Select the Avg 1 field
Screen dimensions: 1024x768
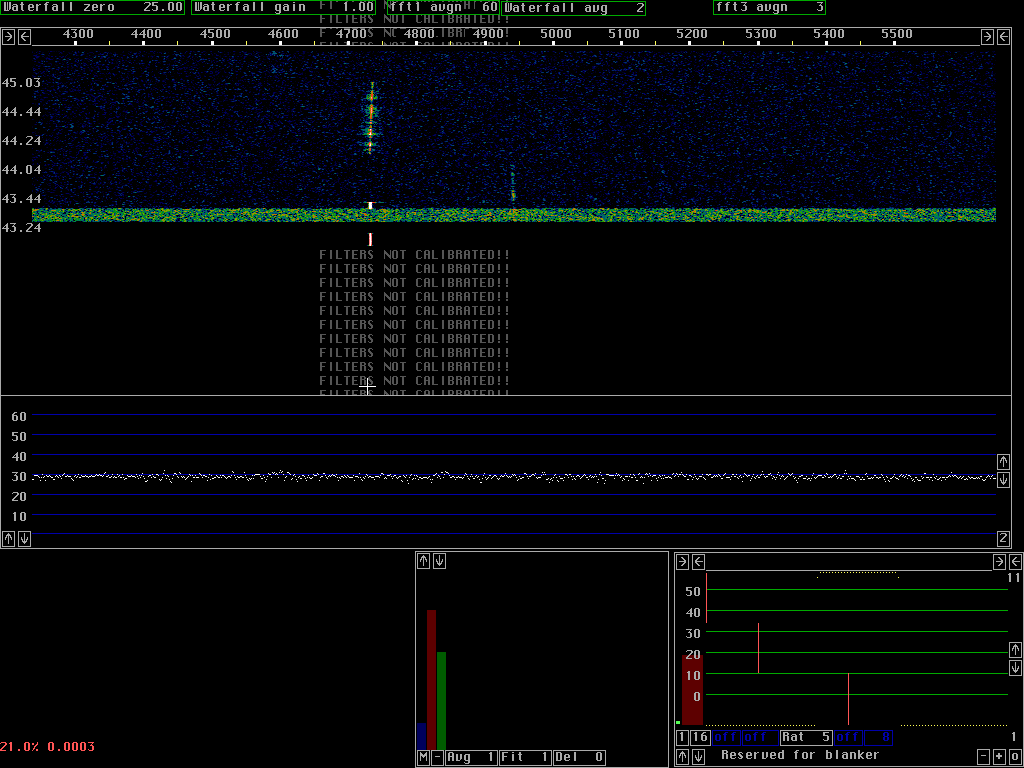pos(471,758)
